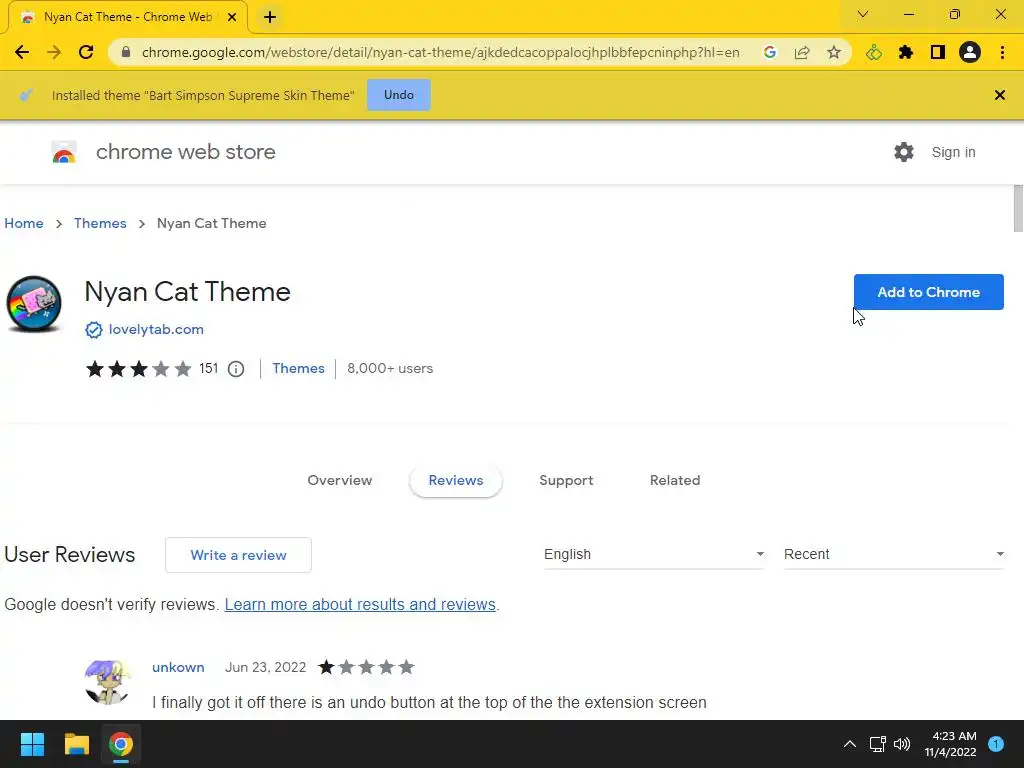Viewport: 1024px width, 768px height.
Task: Open the clock and date
Action: [950, 744]
